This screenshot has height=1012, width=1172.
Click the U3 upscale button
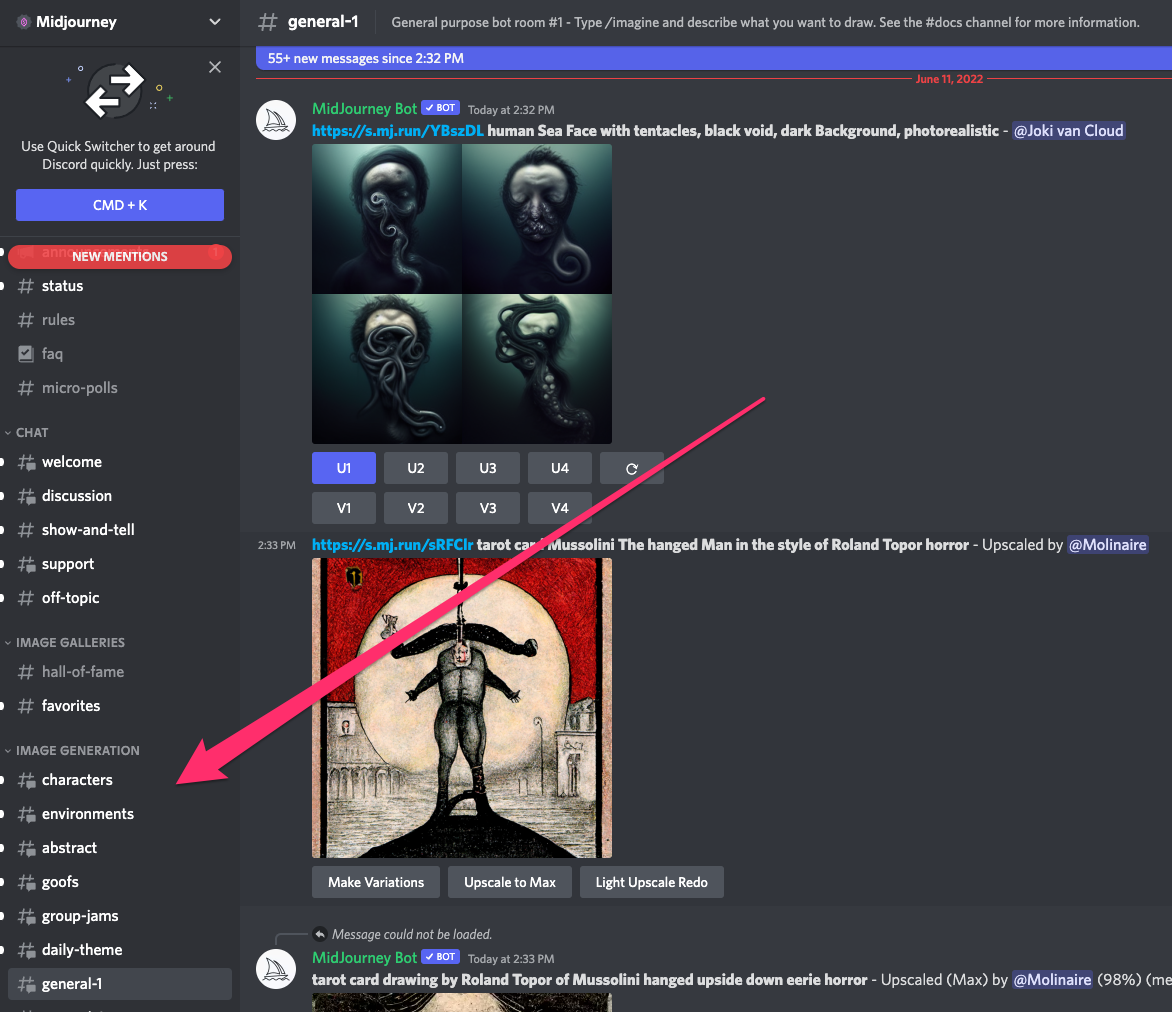click(x=488, y=468)
